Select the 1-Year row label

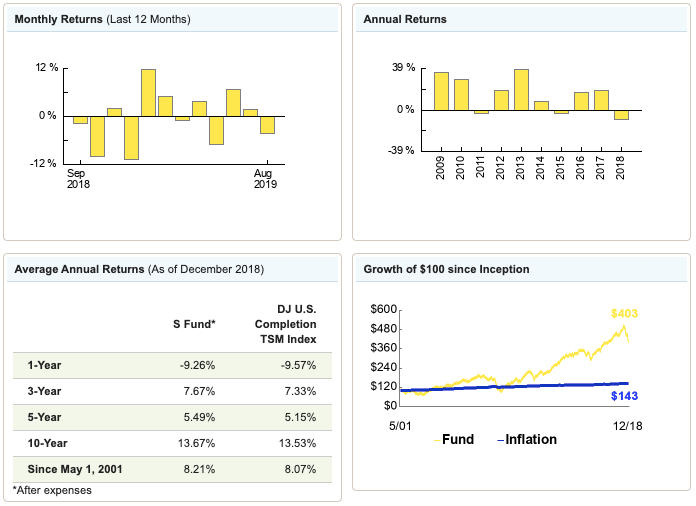pos(44,365)
